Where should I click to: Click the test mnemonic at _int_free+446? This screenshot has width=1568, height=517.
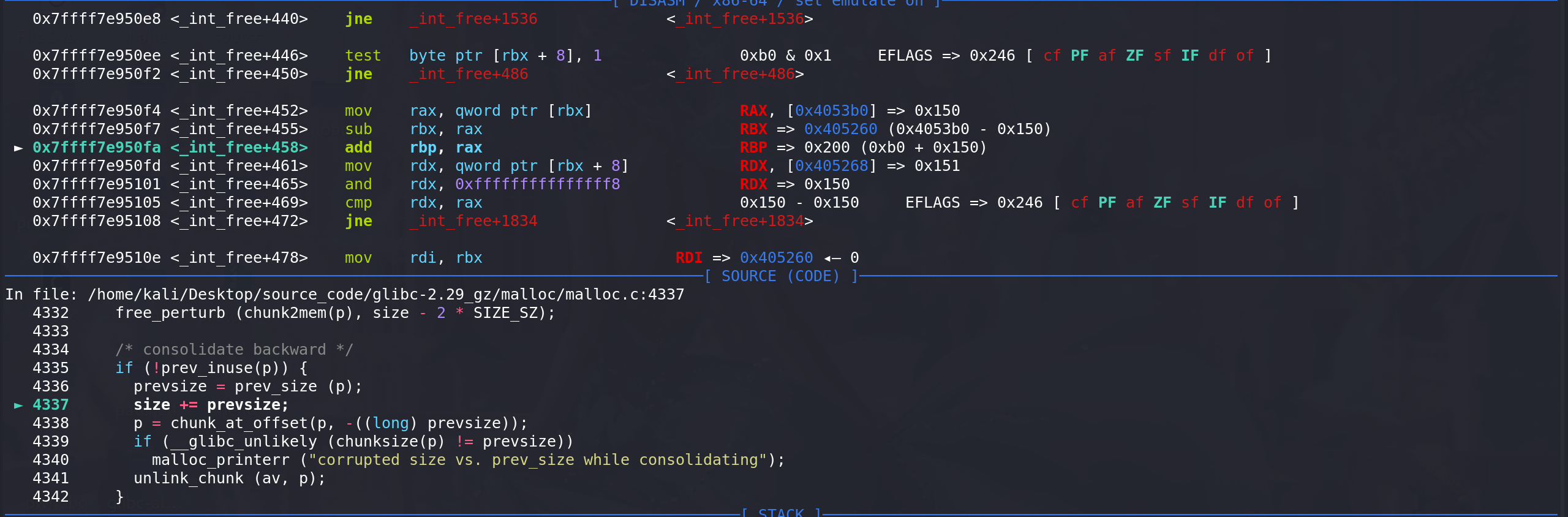363,56
